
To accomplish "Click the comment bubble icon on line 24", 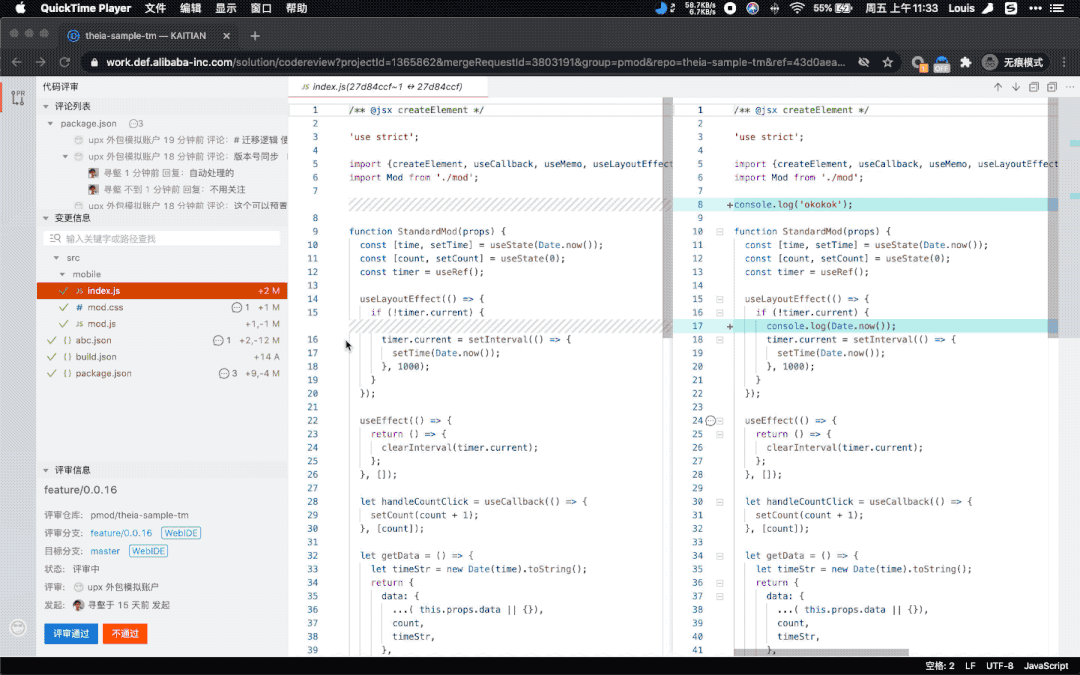I will point(711,421).
